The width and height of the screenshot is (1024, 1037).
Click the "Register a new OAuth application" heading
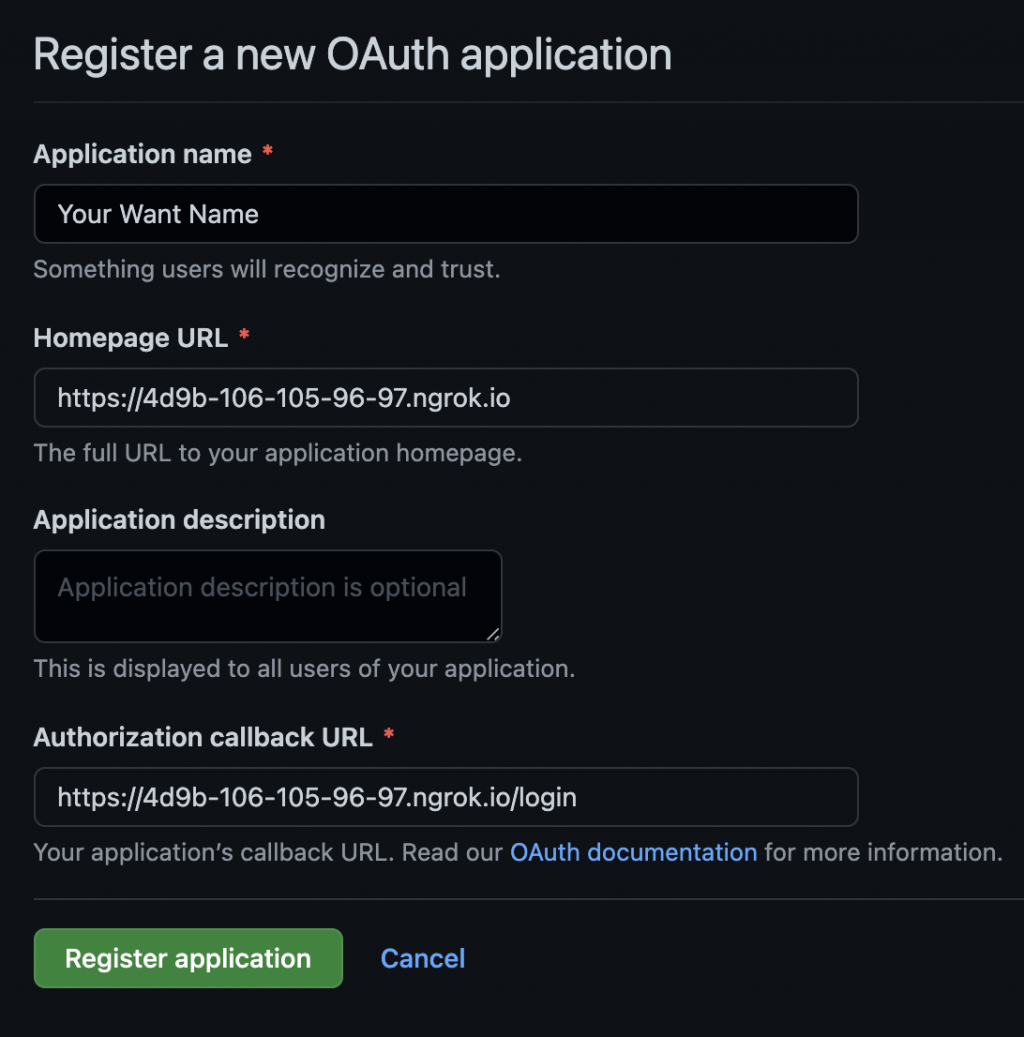(352, 54)
